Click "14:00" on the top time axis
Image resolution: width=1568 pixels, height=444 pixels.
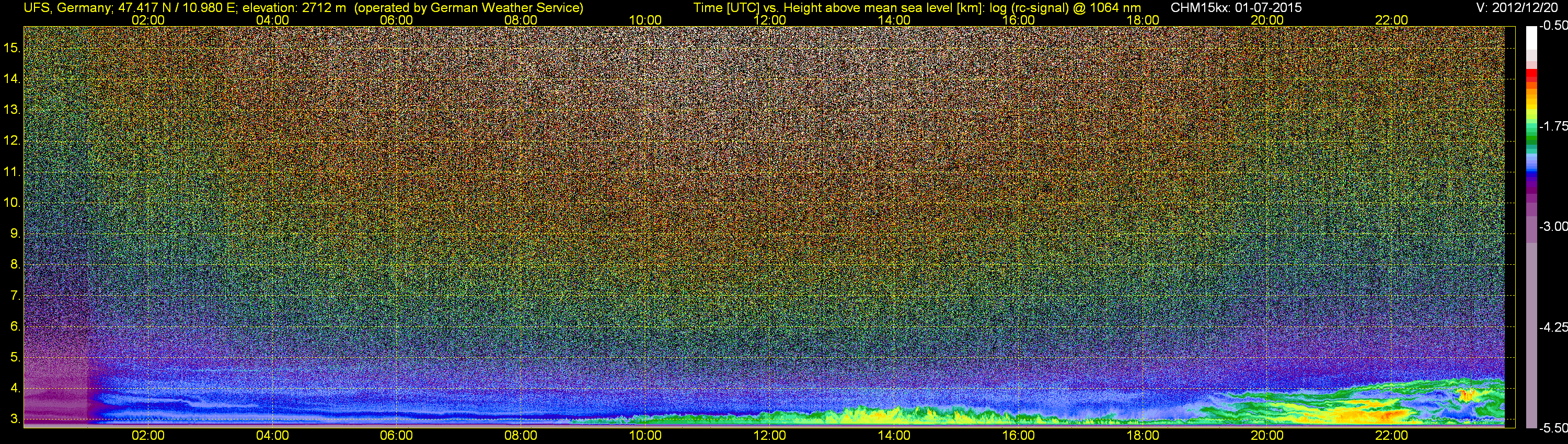(x=894, y=20)
